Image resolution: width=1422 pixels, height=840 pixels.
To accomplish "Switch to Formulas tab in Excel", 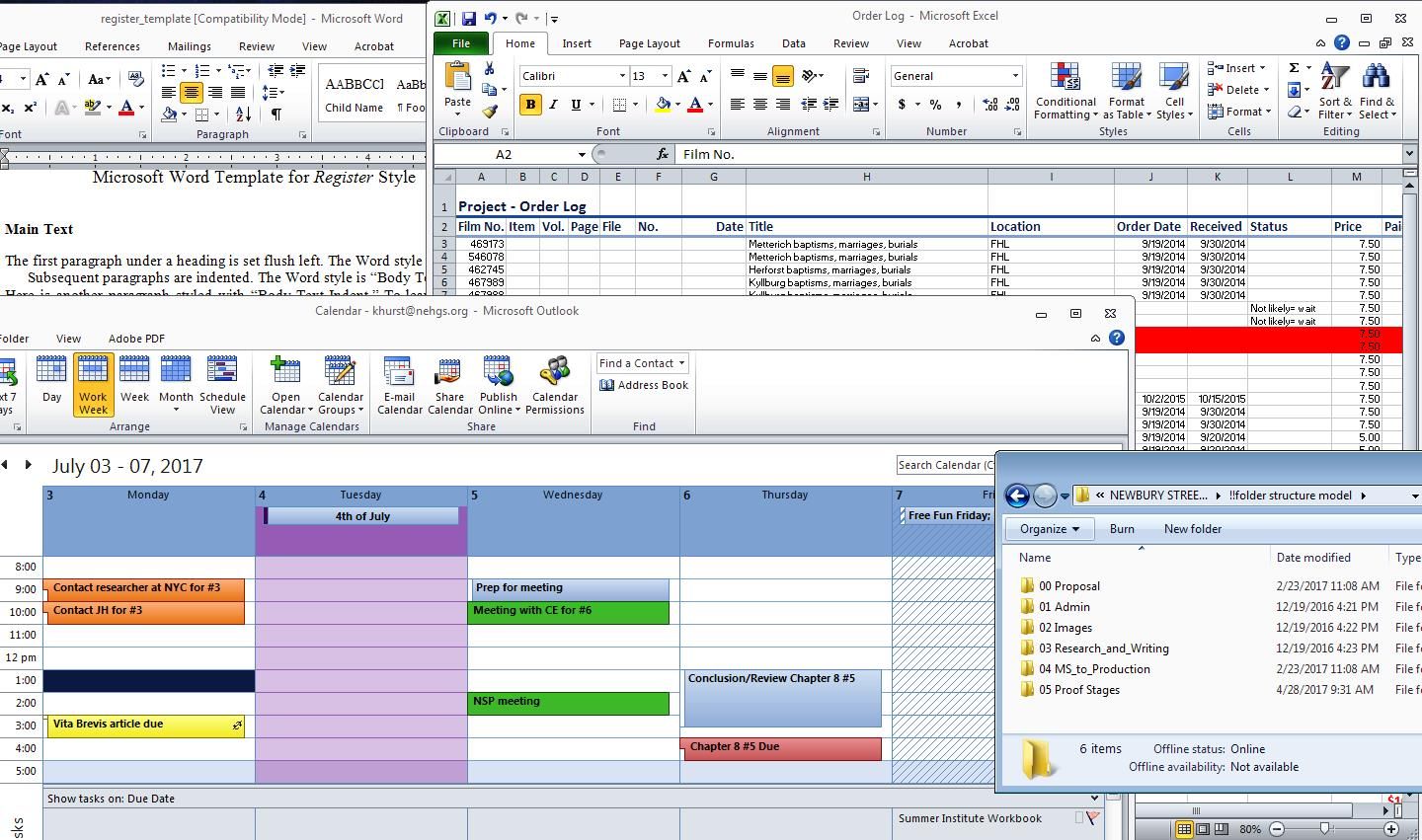I will (x=731, y=43).
